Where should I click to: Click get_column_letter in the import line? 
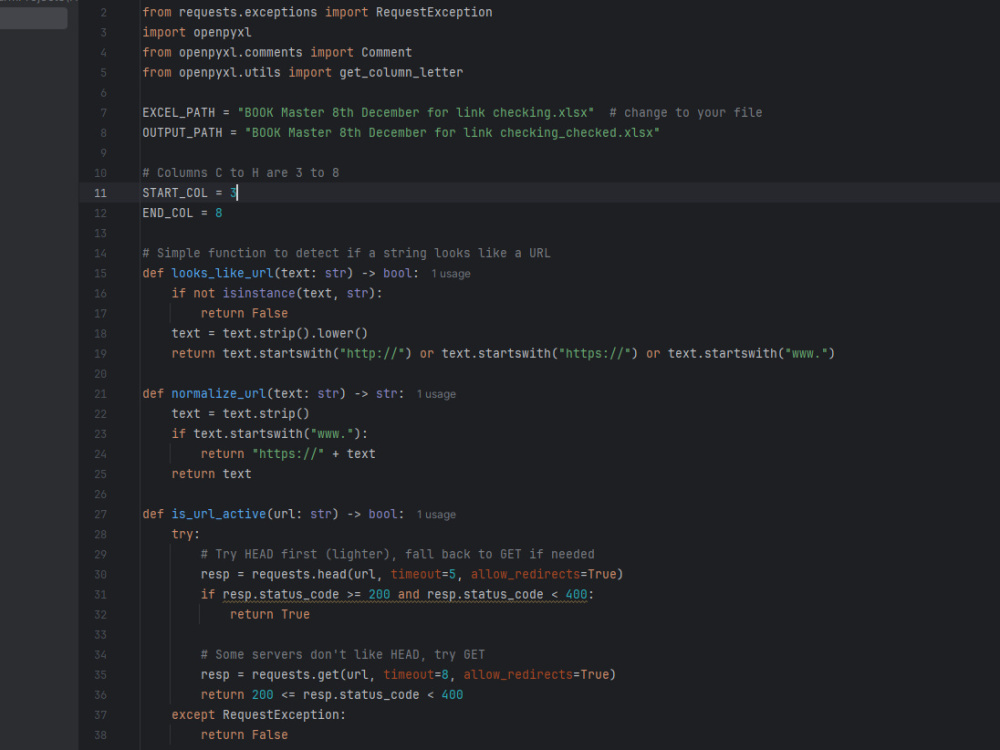[x=401, y=73]
